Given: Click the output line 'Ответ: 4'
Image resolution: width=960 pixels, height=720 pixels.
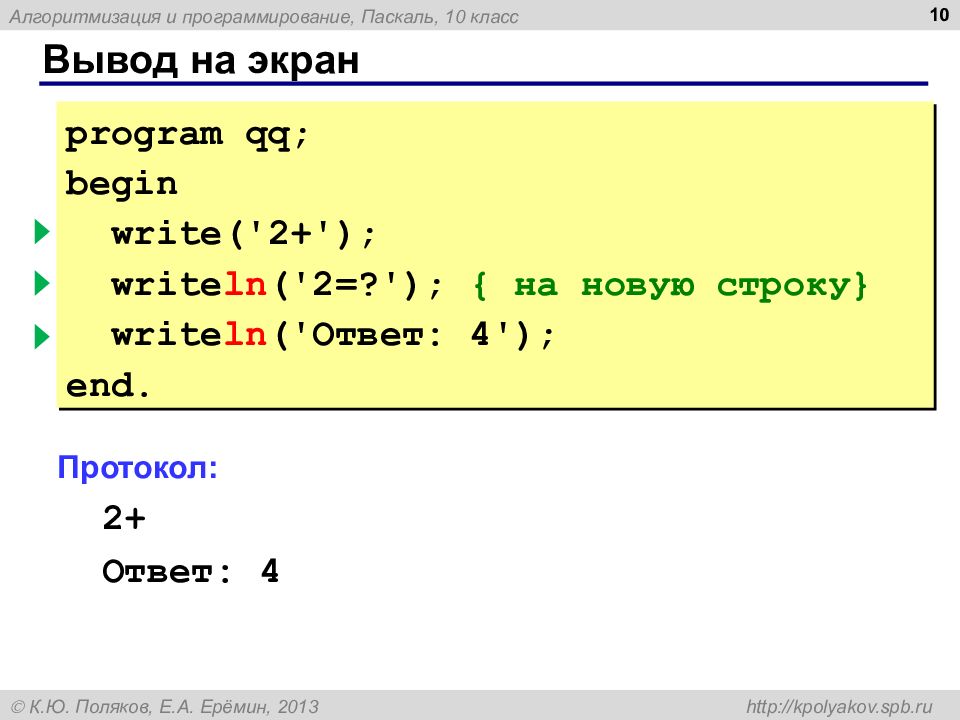Looking at the screenshot, I should coord(190,571).
